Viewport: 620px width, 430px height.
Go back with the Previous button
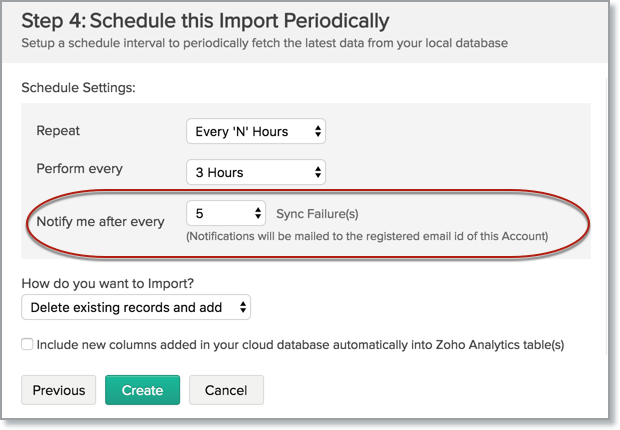point(59,389)
